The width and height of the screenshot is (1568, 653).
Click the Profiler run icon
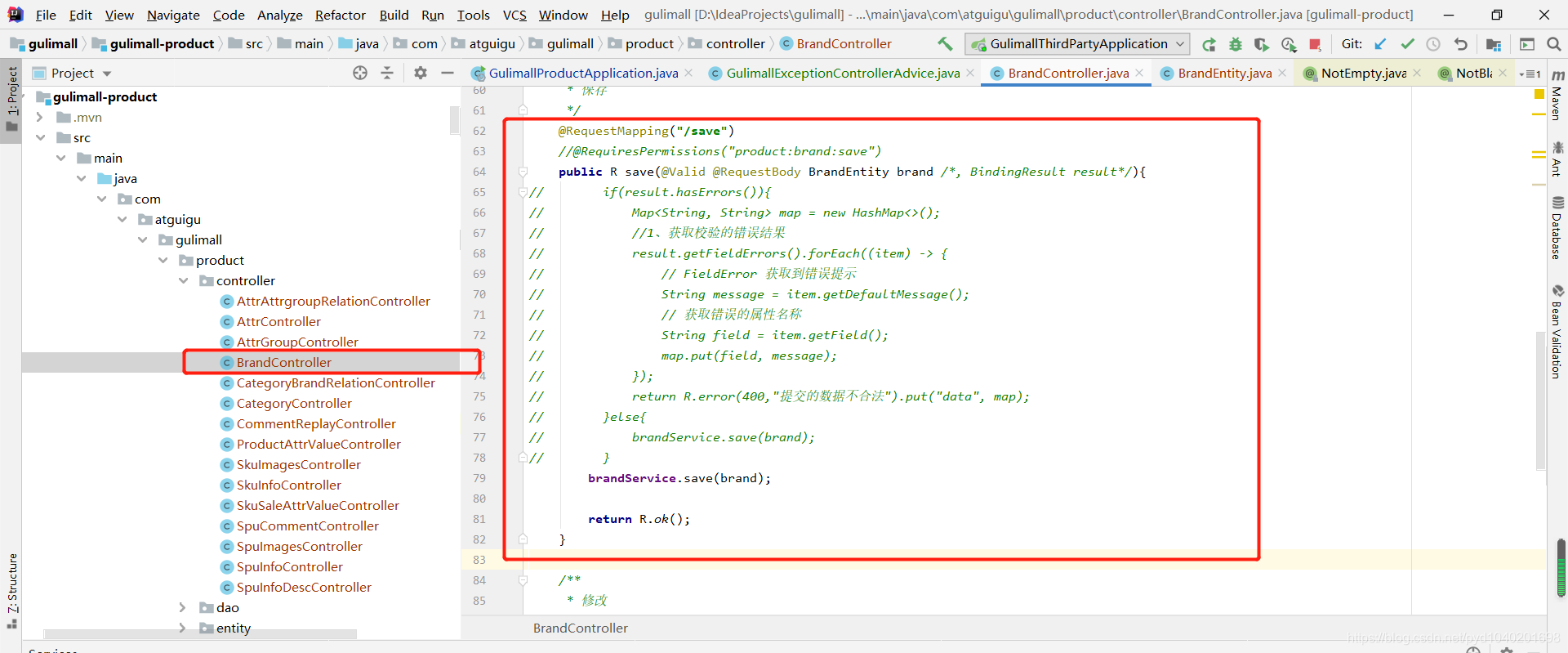pyautogui.click(x=1289, y=44)
